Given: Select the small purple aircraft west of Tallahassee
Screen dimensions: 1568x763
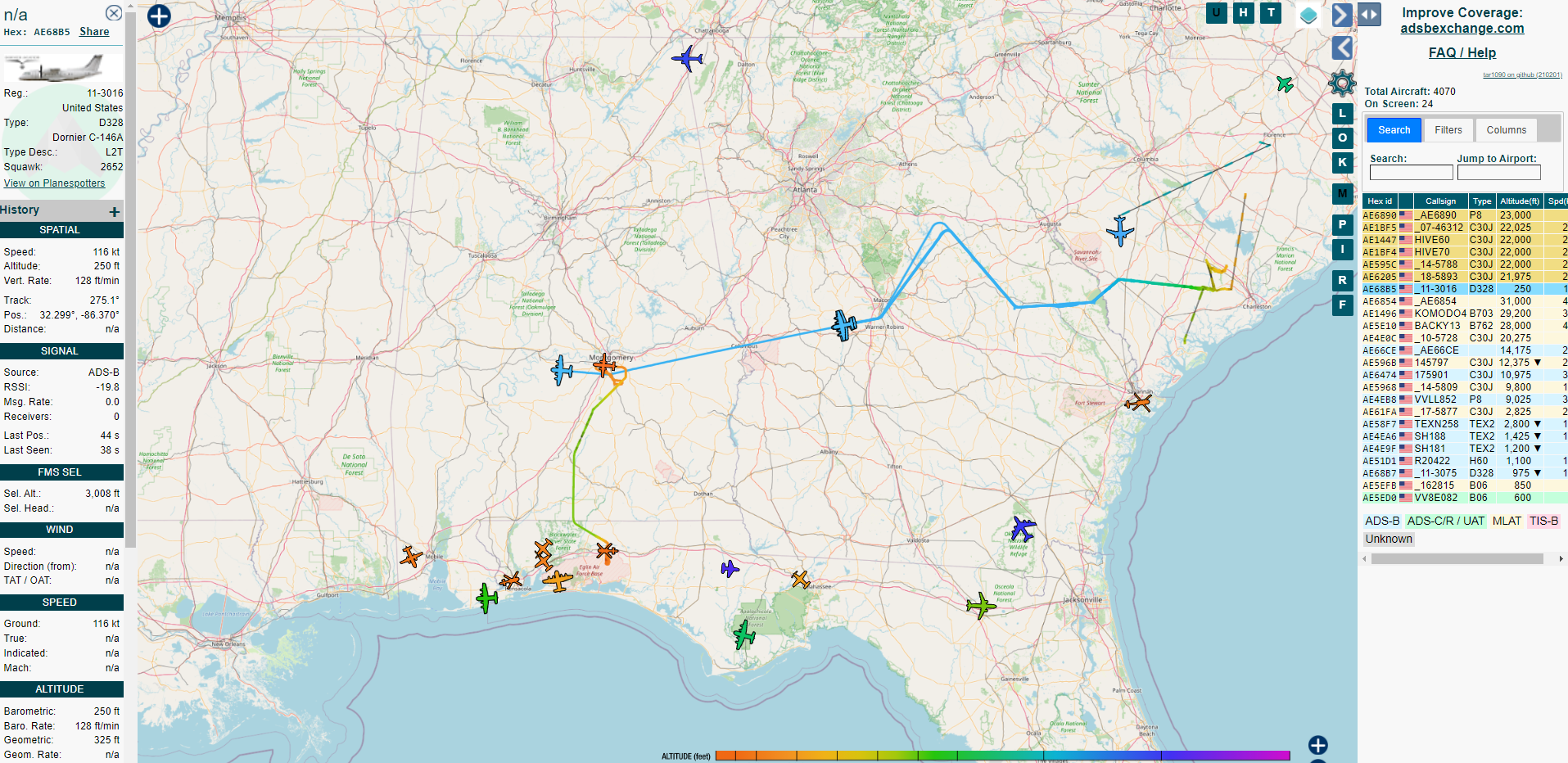Looking at the screenshot, I should [x=730, y=568].
